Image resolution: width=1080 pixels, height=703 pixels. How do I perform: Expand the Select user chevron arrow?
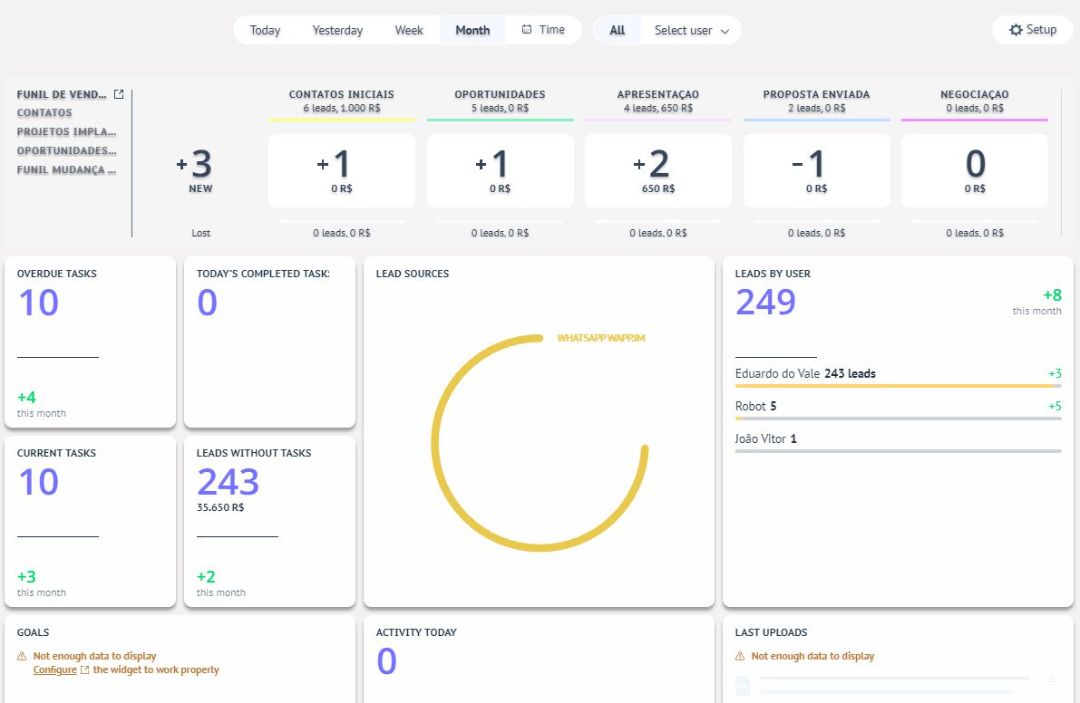click(725, 31)
